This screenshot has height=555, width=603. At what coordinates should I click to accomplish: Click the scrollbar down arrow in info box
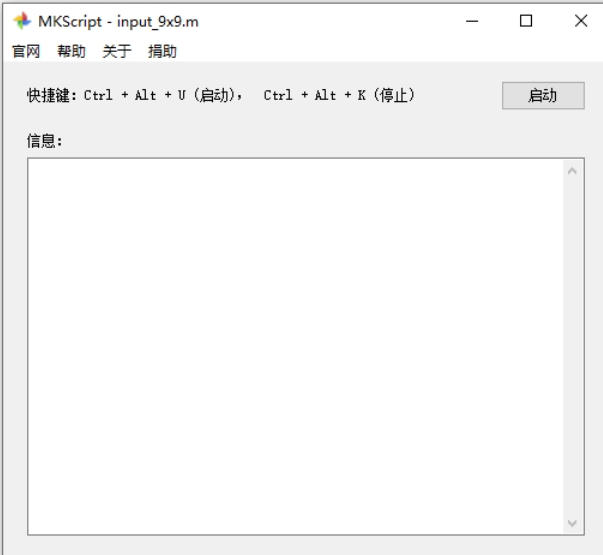(x=572, y=522)
